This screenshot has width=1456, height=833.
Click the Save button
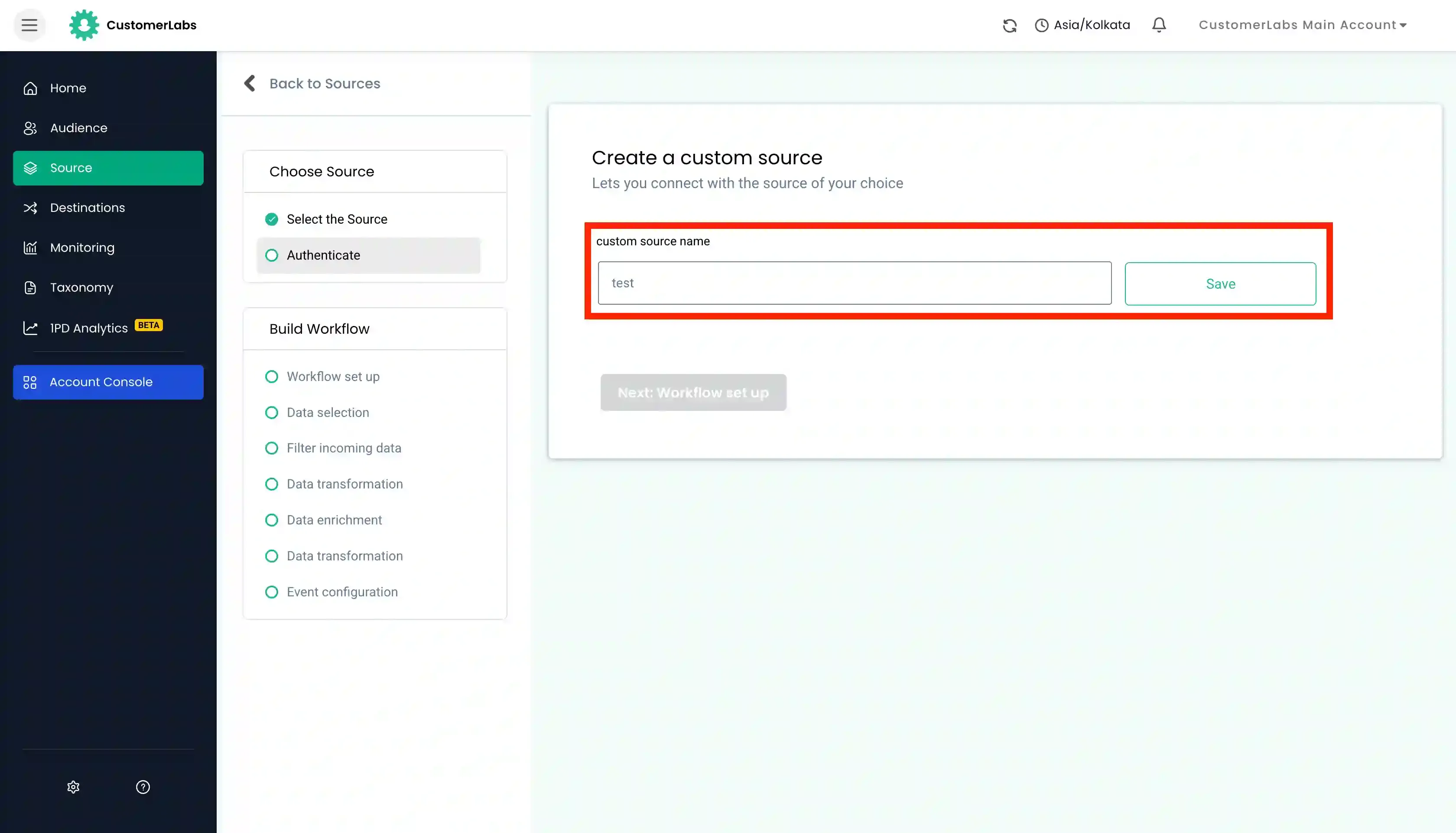(1220, 284)
